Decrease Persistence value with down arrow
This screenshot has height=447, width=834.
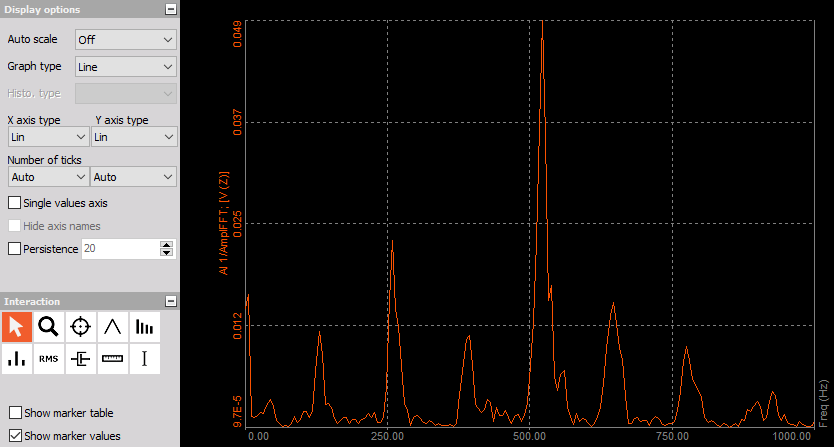[167, 252]
